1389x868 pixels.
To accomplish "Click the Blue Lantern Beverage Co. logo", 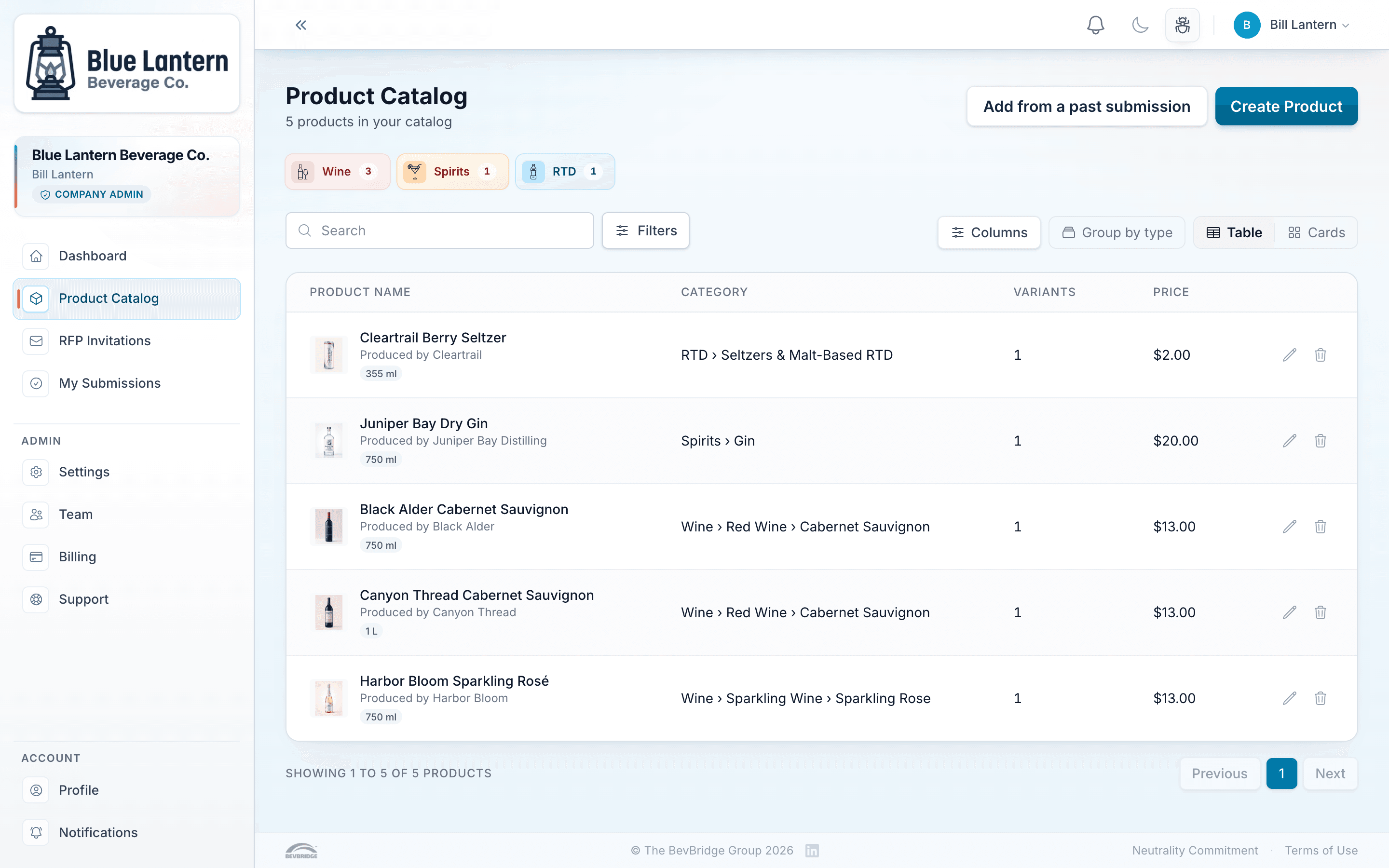I will (x=127, y=63).
